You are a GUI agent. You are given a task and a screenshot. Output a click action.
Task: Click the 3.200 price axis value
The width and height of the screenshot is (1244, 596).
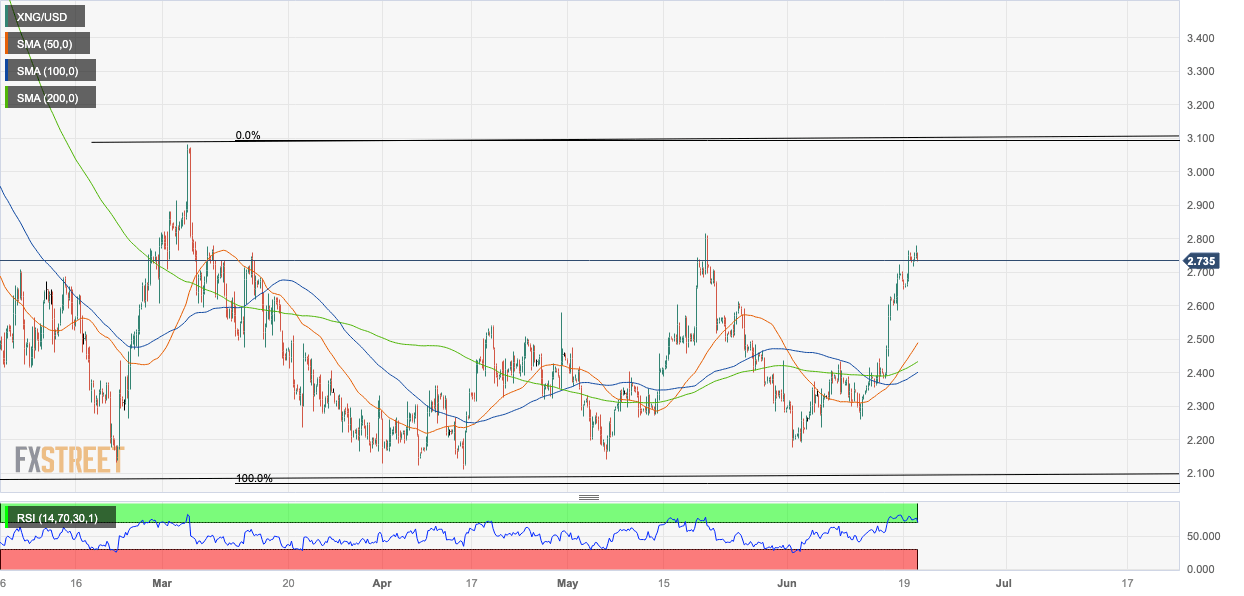(x=1201, y=105)
